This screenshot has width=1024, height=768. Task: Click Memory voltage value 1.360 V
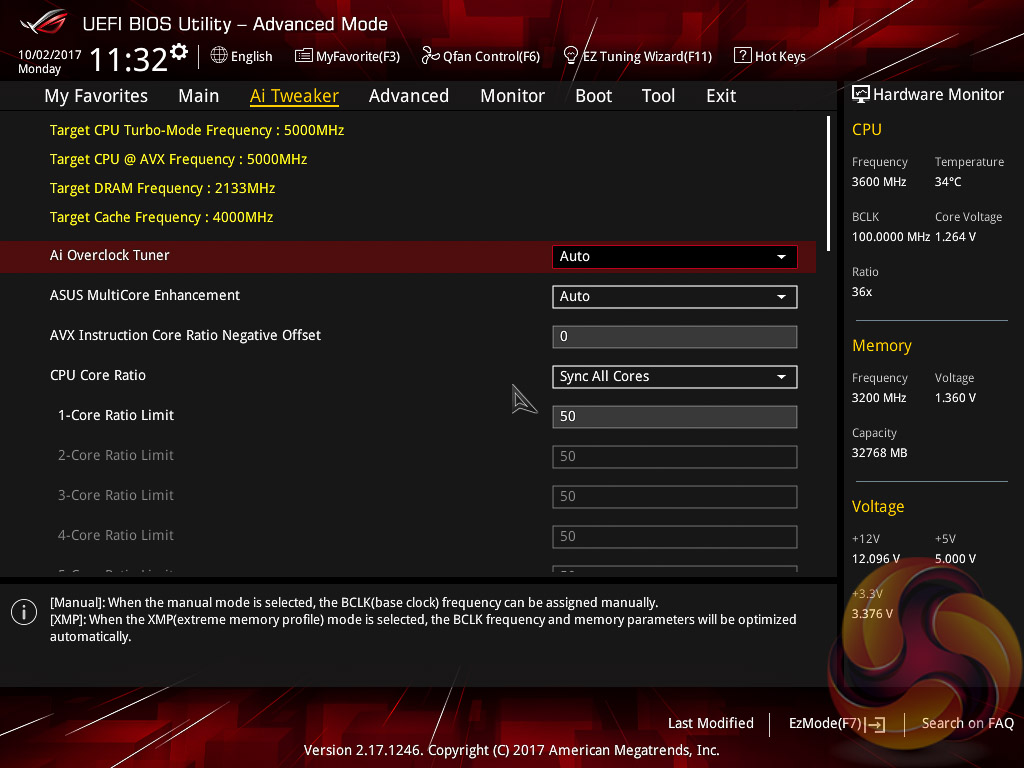click(x=955, y=398)
